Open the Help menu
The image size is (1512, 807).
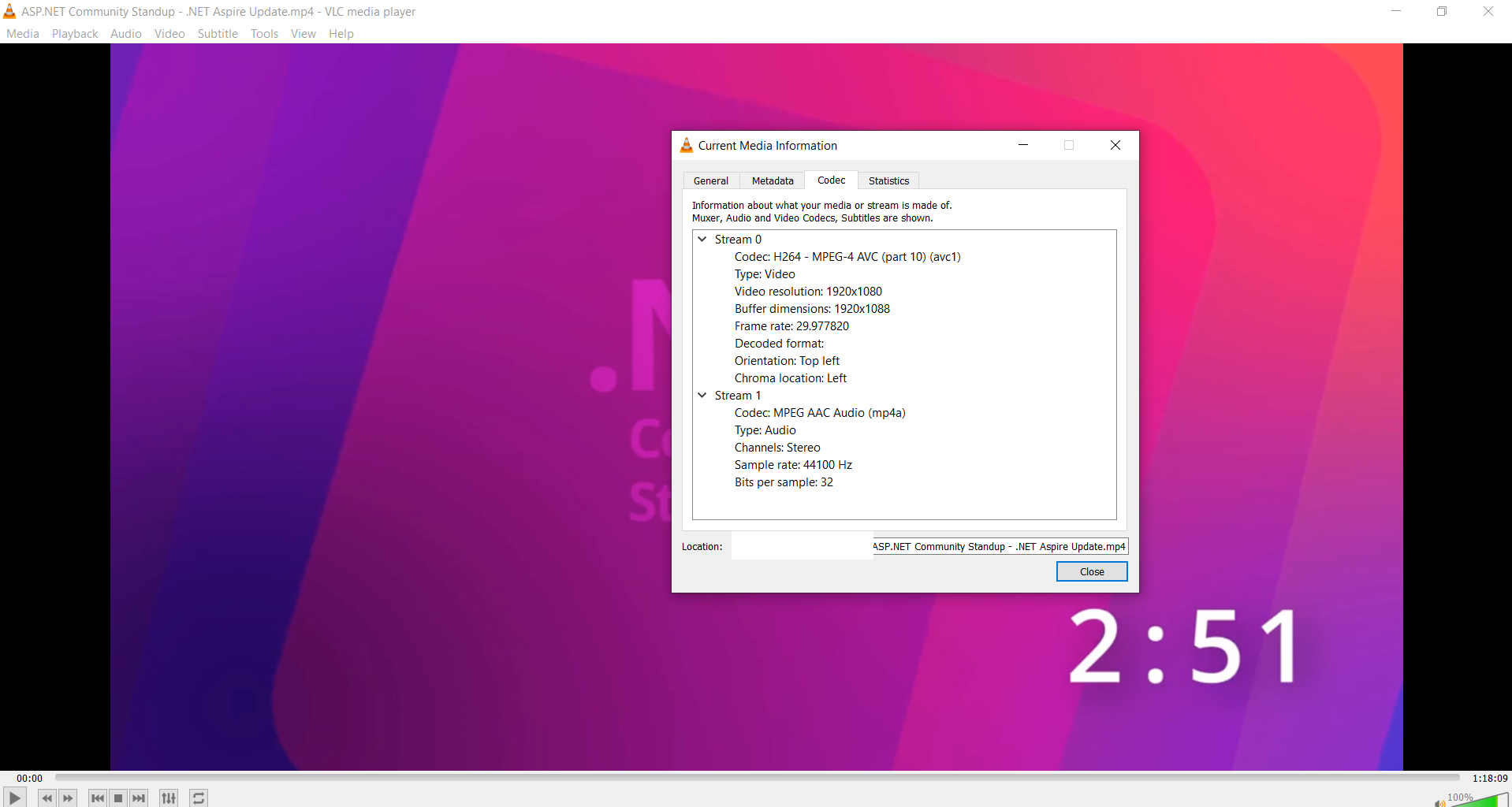[x=341, y=34]
